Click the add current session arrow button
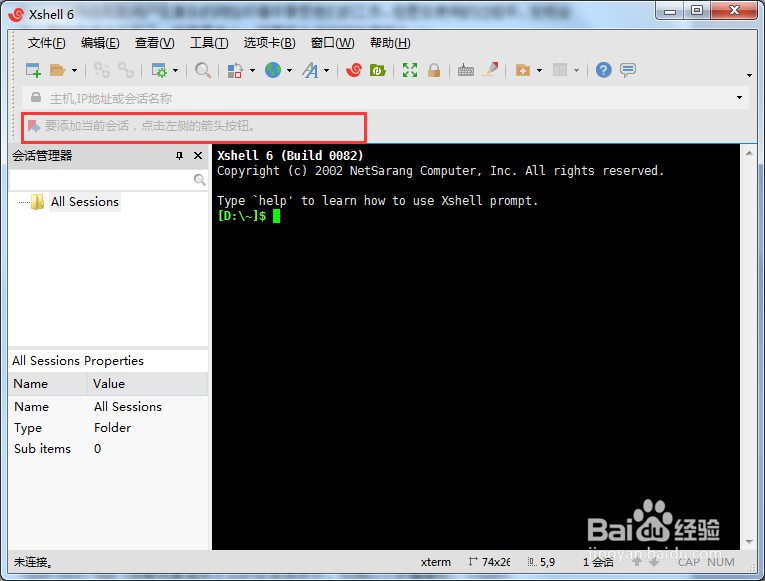The height and width of the screenshot is (581, 765). 34,126
